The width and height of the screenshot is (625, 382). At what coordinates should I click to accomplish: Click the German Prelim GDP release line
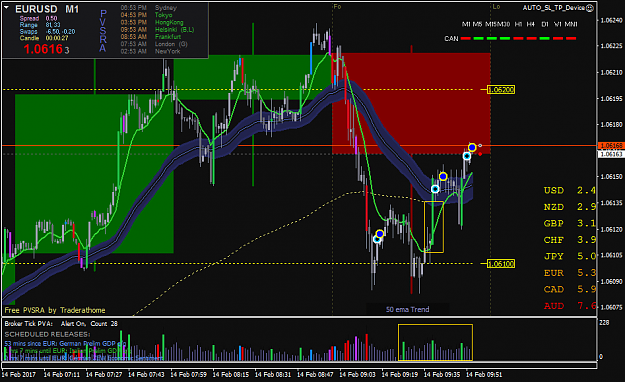65,343
